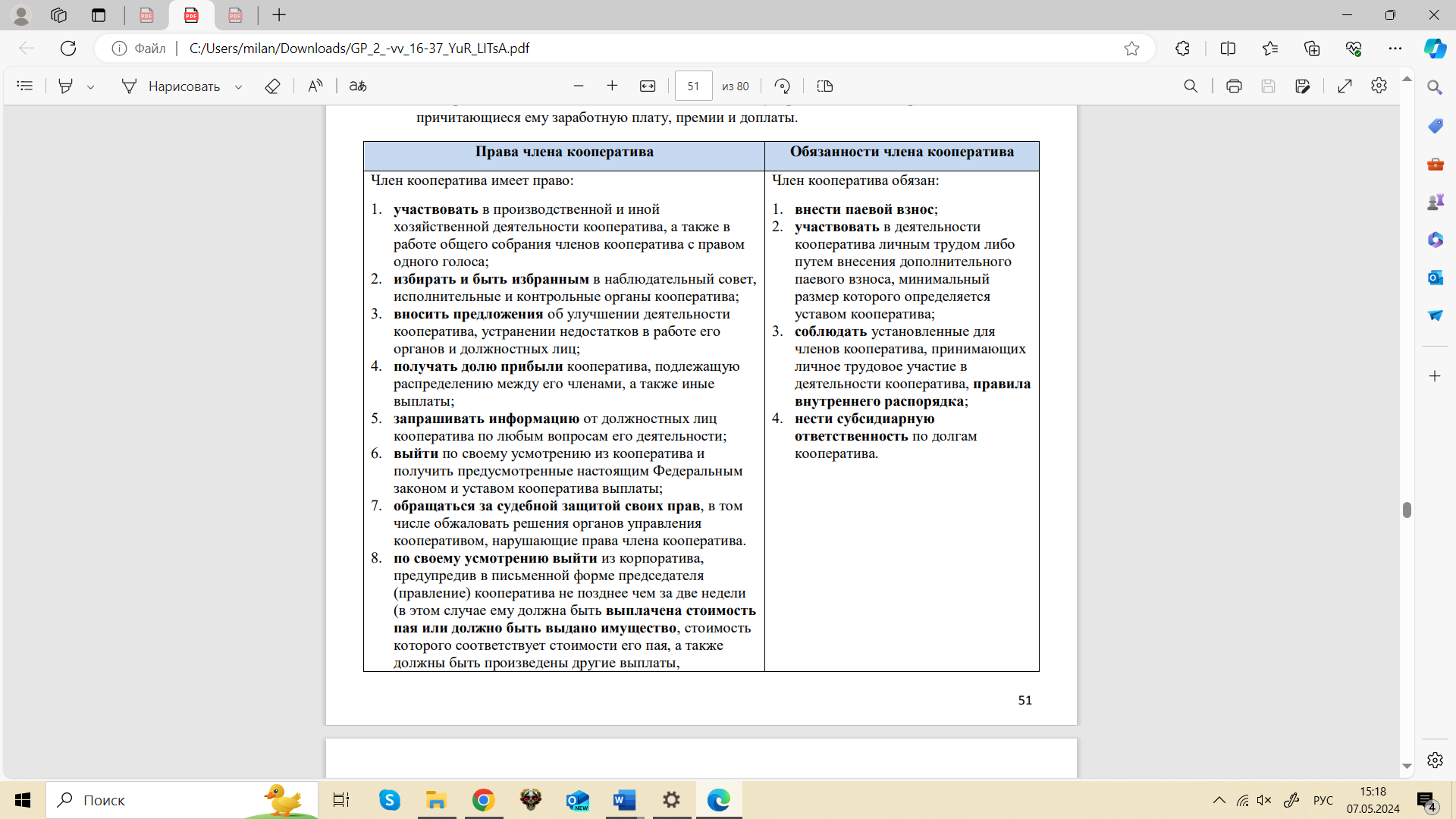
Task: Toggle page view layout
Action: click(825, 86)
